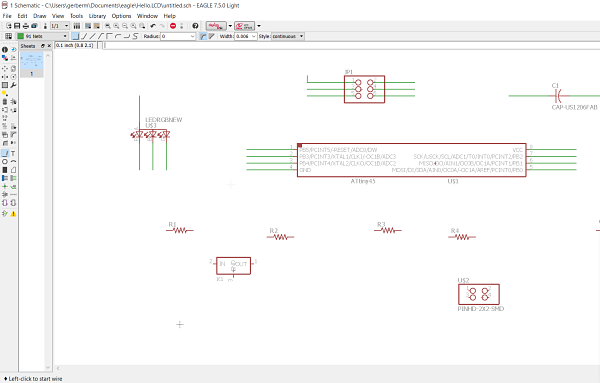Screen dimensions: 600x383
Task: Select the Bus tool
Action: (x=5, y=178)
